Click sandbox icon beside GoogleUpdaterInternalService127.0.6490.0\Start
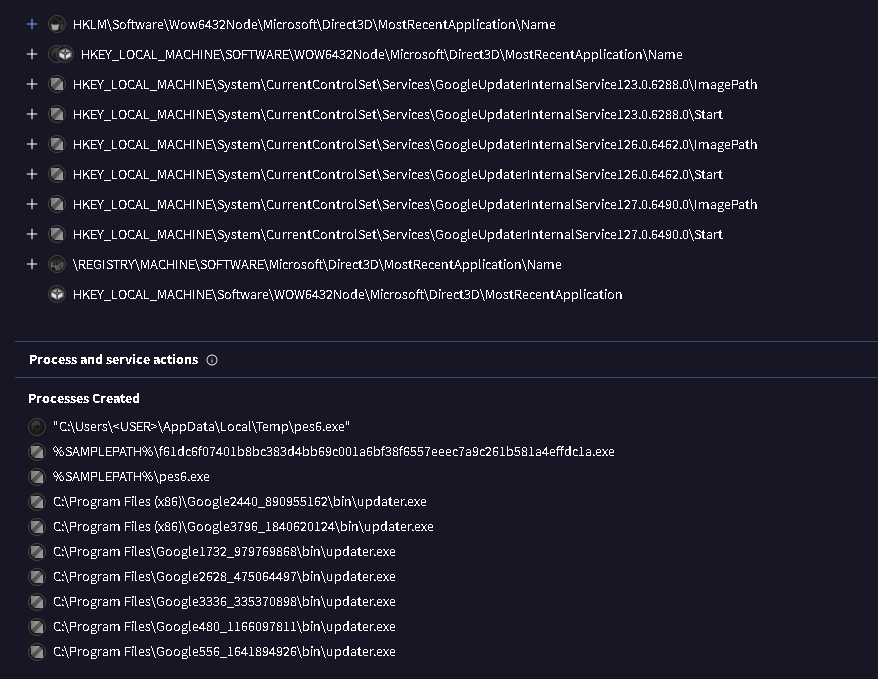 (x=57, y=235)
